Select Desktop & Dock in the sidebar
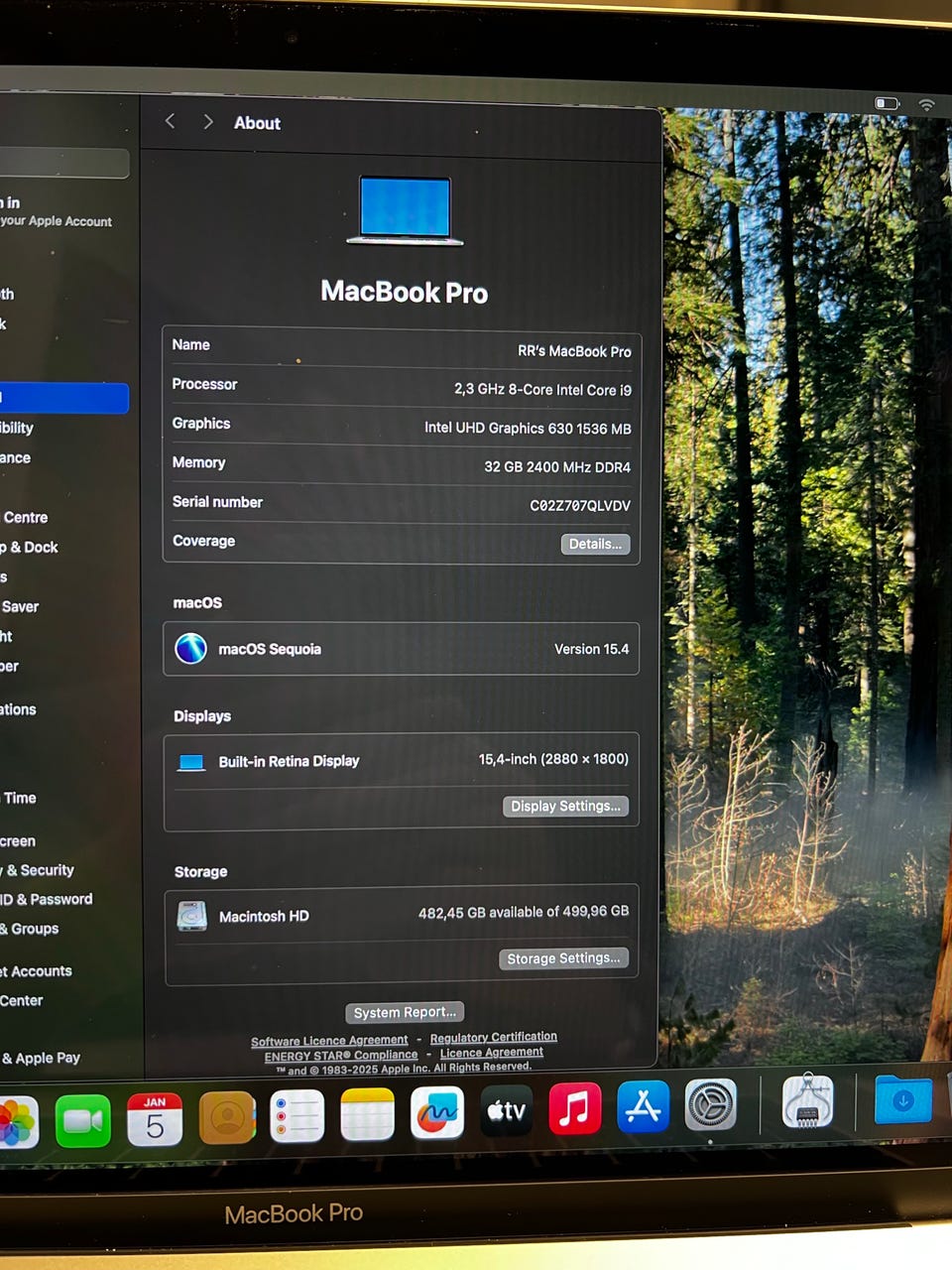Image resolution: width=952 pixels, height=1270 pixels. 29,547
